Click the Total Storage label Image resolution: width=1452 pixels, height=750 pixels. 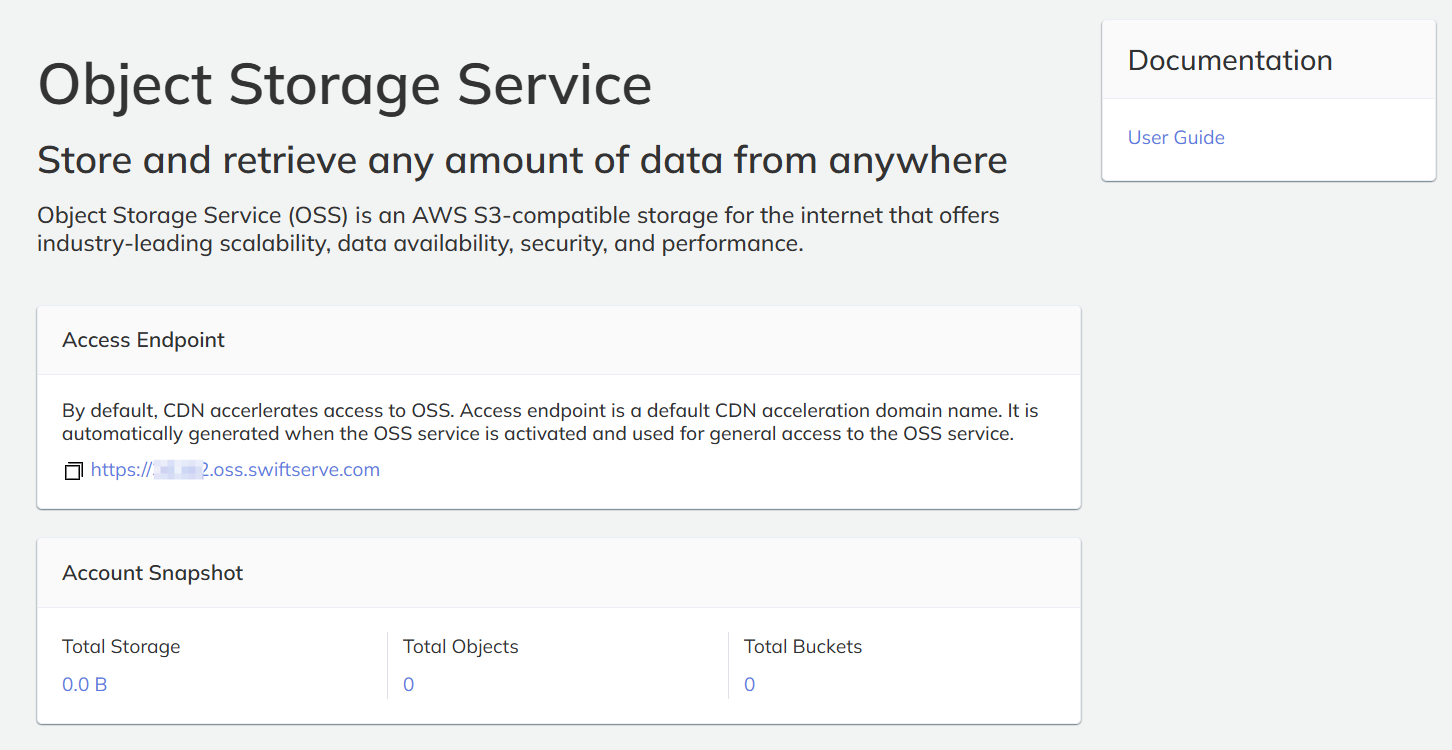121,647
